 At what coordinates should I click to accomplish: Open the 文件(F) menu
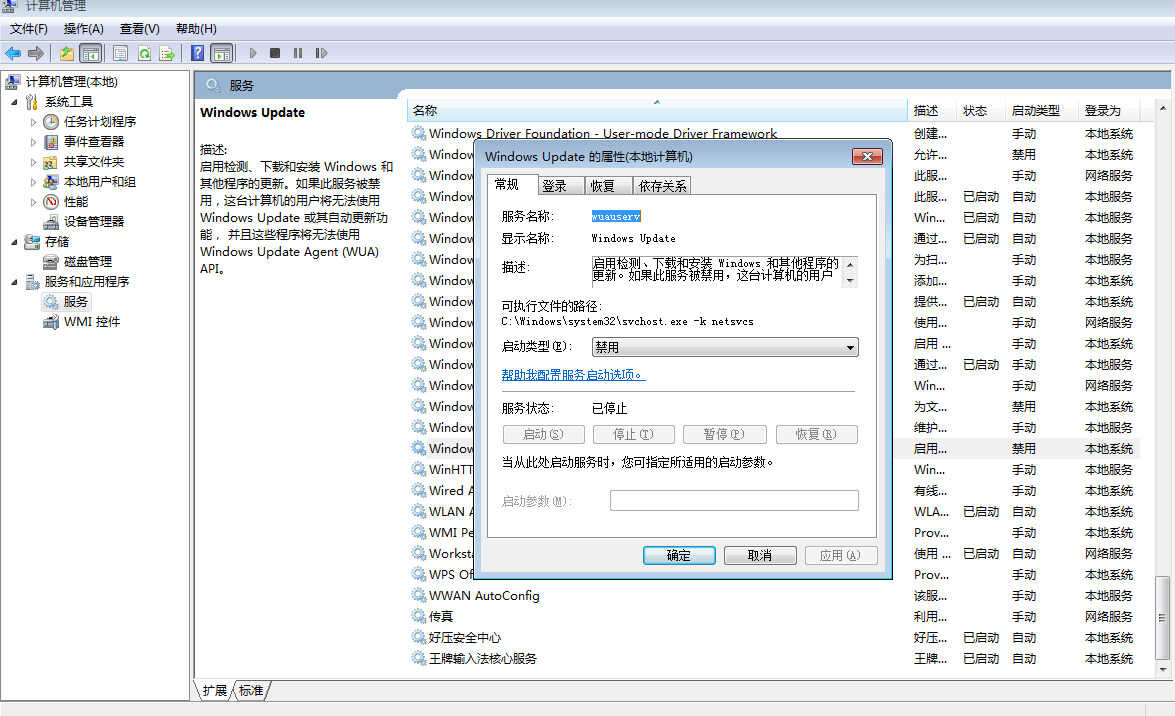click(x=28, y=28)
